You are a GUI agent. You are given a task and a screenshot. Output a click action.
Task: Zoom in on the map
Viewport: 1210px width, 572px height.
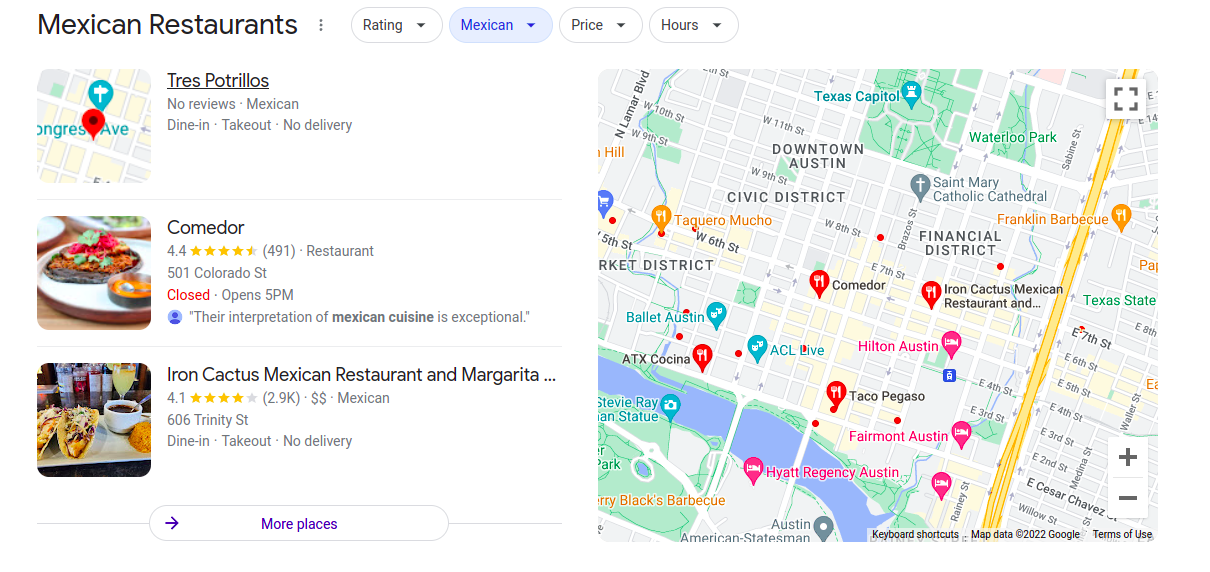point(1128,458)
